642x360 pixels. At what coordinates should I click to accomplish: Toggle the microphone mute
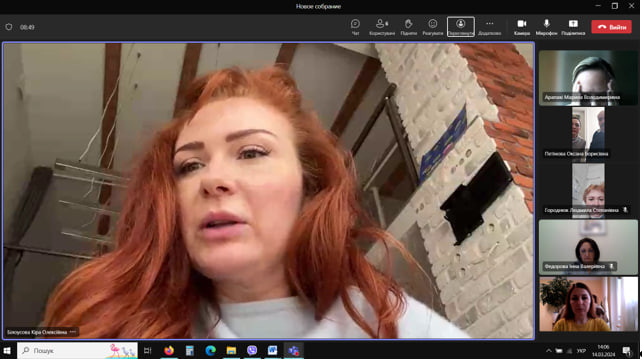tap(547, 27)
